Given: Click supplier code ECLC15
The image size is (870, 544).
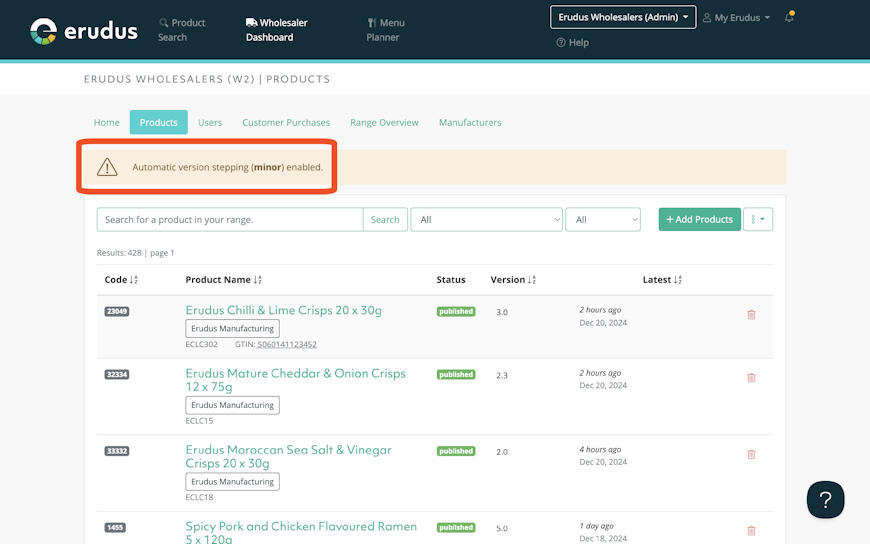Looking at the screenshot, I should tap(199, 421).
